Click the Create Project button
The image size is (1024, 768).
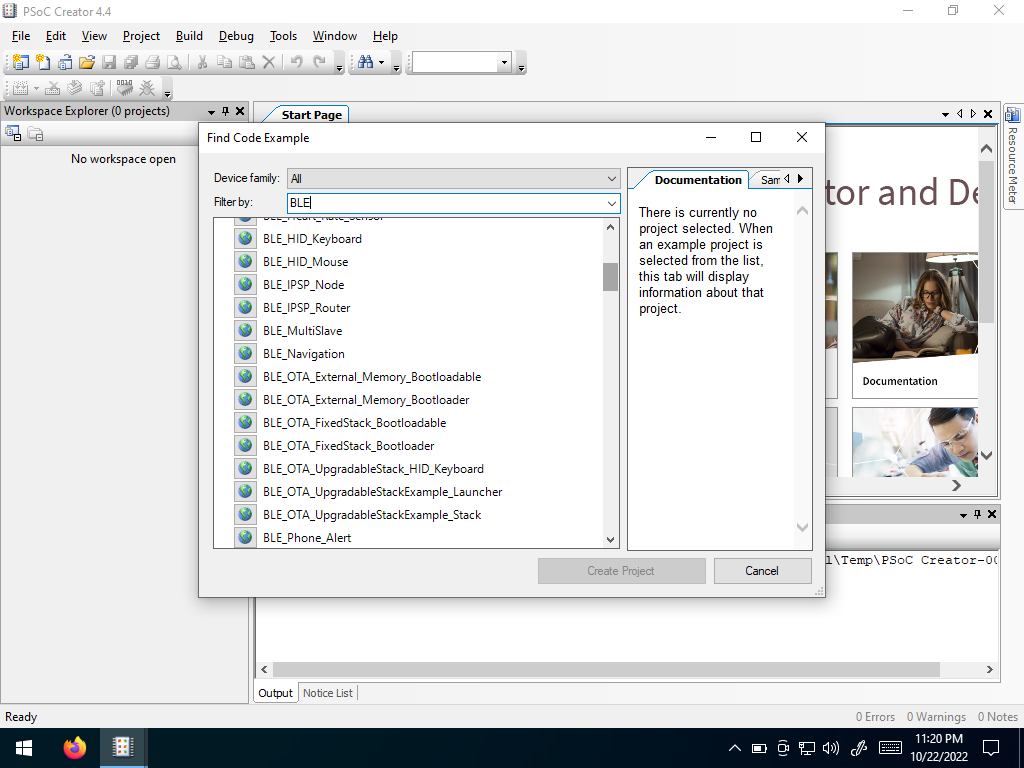pos(621,571)
